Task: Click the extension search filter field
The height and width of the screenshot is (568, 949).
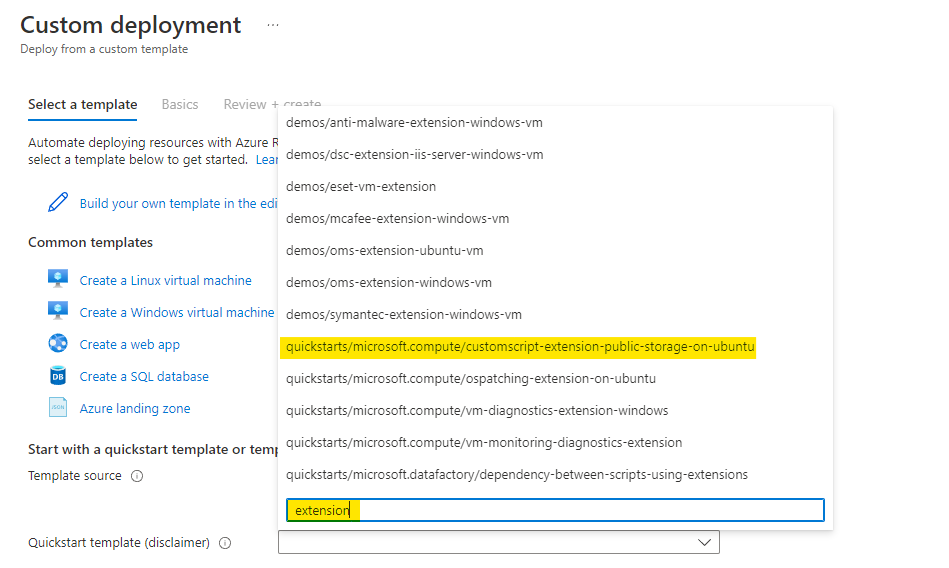Action: [x=555, y=510]
